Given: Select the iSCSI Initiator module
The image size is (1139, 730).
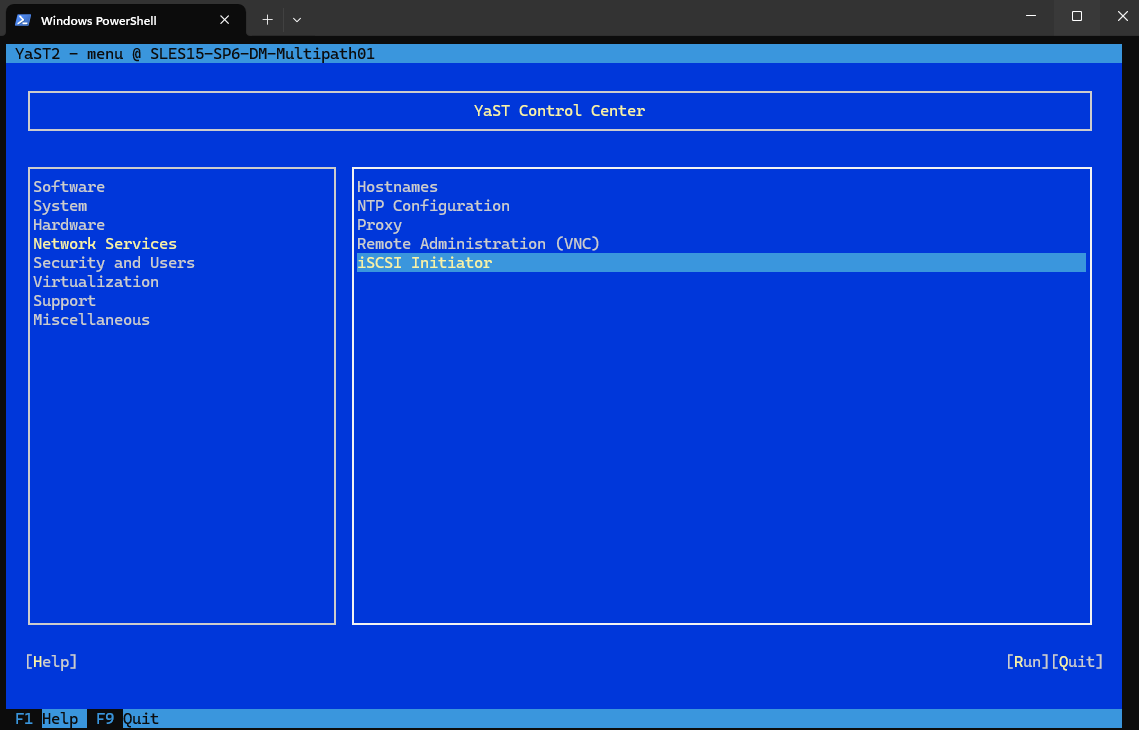Looking at the screenshot, I should (x=721, y=262).
